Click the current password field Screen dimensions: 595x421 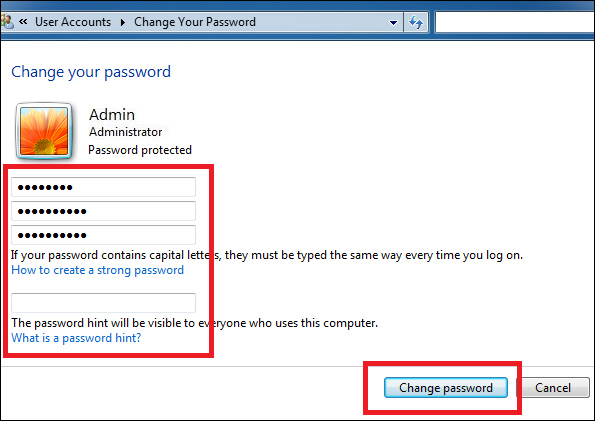tap(104, 187)
